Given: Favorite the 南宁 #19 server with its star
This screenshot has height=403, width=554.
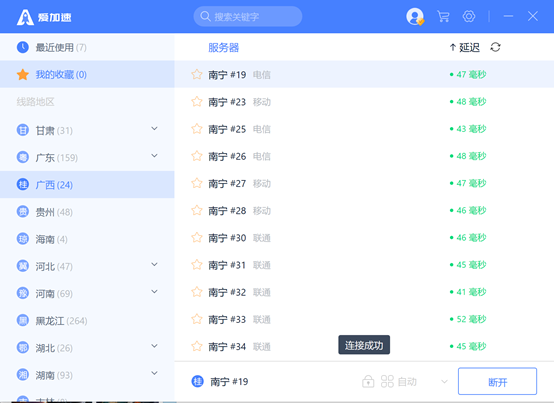Looking at the screenshot, I should 197,75.
